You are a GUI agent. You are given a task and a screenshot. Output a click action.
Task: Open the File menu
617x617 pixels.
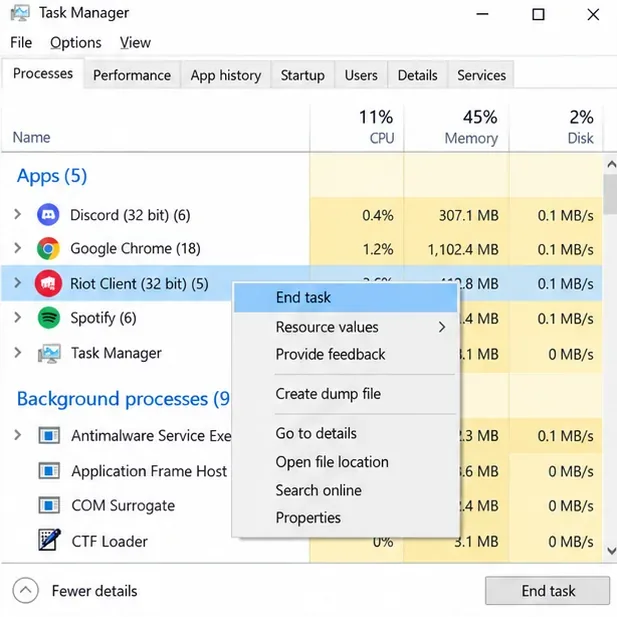21,42
